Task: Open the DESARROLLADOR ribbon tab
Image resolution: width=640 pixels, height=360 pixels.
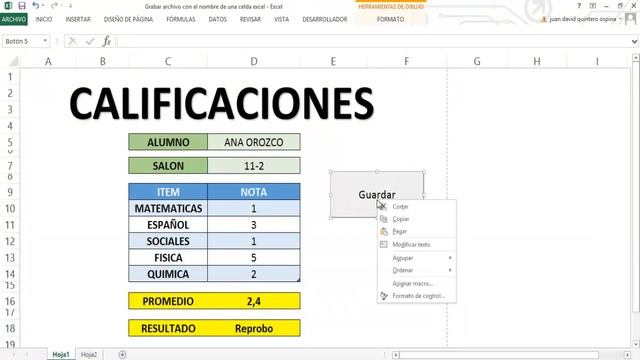Action: [325, 19]
